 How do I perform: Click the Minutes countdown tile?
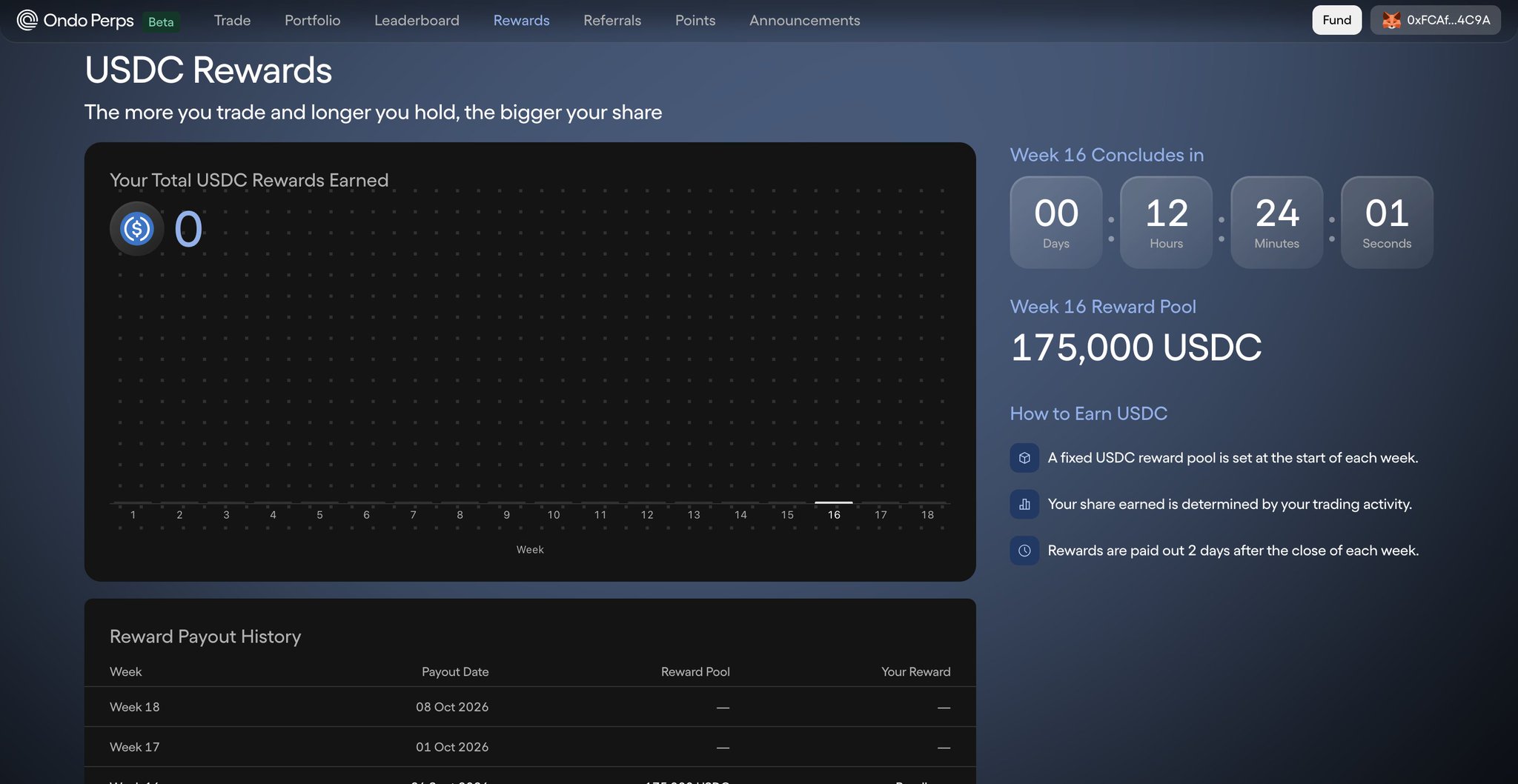(1277, 222)
